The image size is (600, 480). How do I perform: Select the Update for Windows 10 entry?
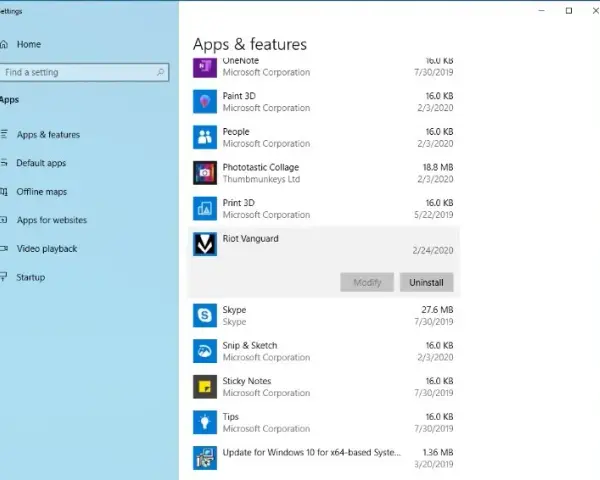click(x=323, y=458)
